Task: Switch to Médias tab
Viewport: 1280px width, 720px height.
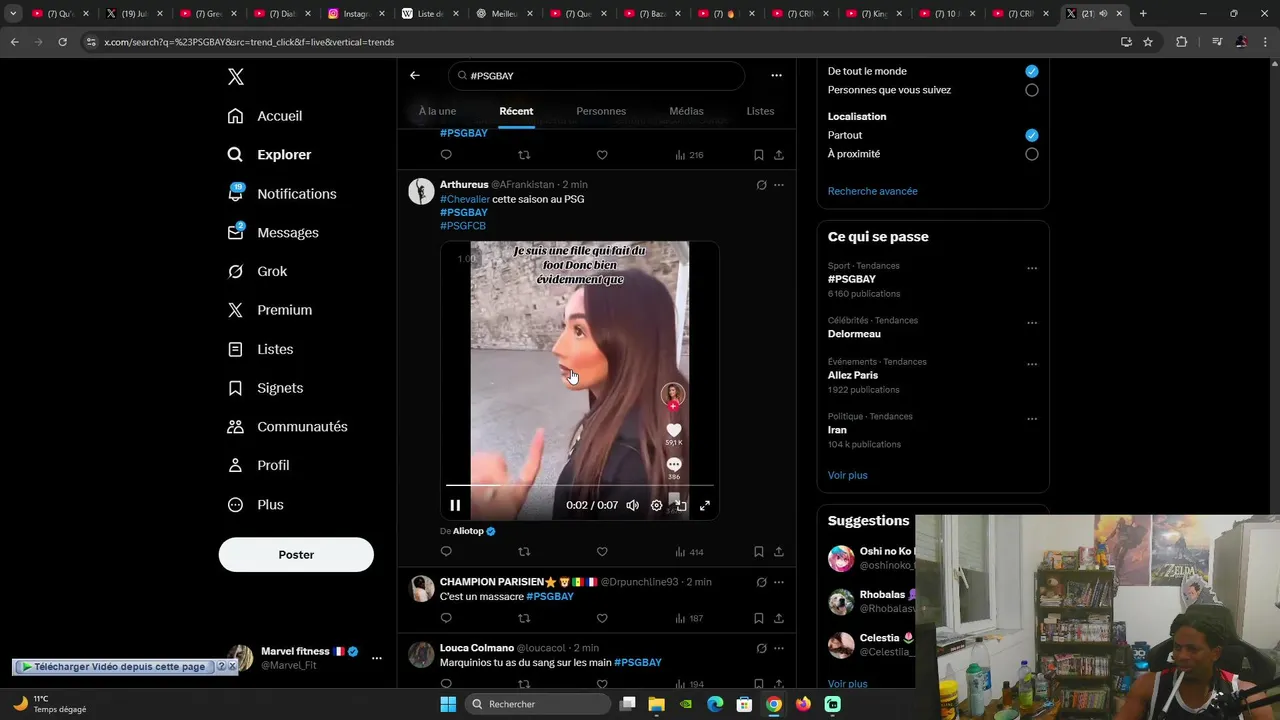Action: click(686, 111)
